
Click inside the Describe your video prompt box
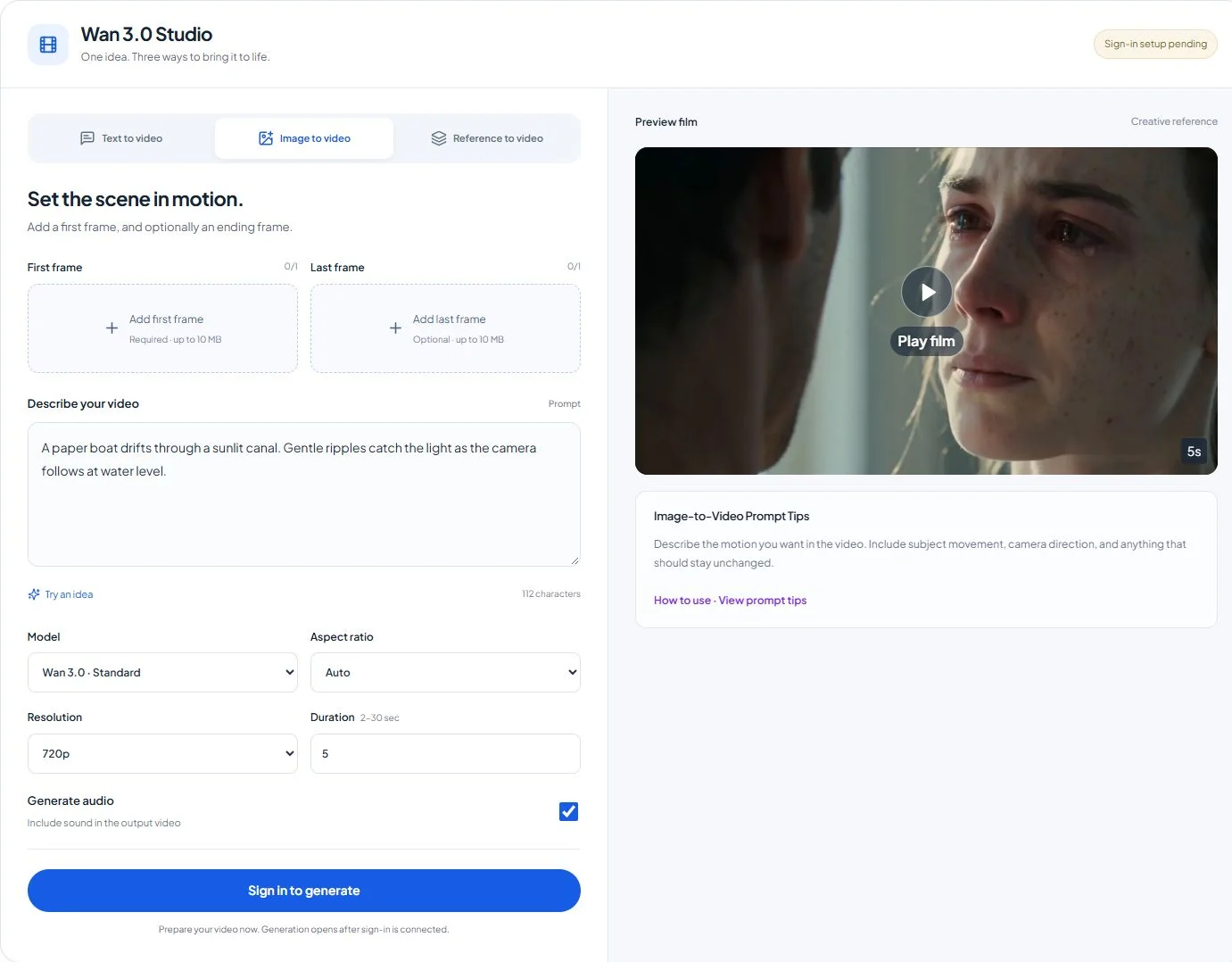pyautogui.click(x=304, y=494)
